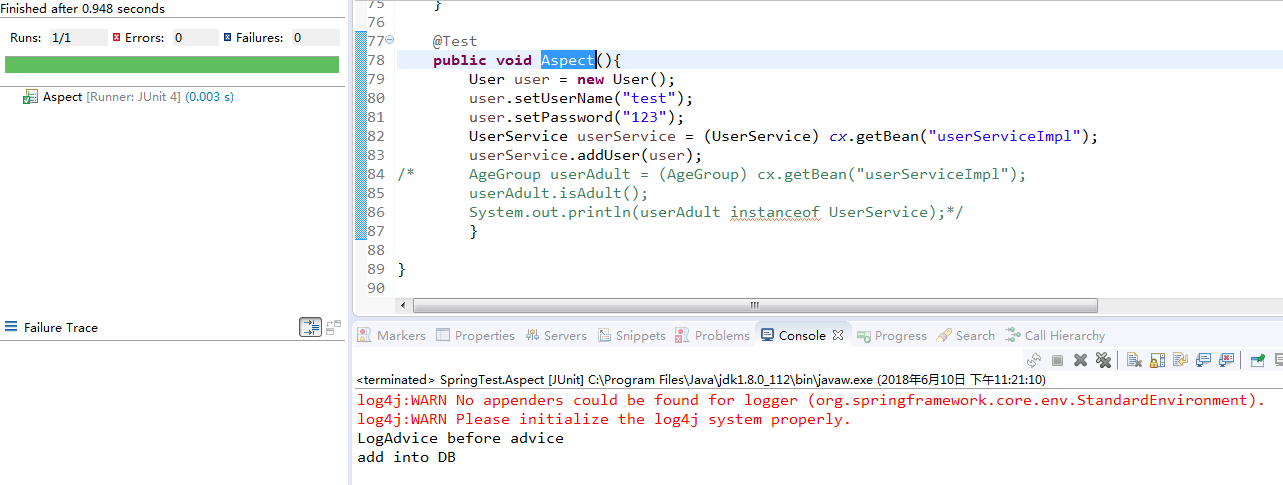Open the Search tab
This screenshot has height=485, width=1283.
tap(966, 336)
